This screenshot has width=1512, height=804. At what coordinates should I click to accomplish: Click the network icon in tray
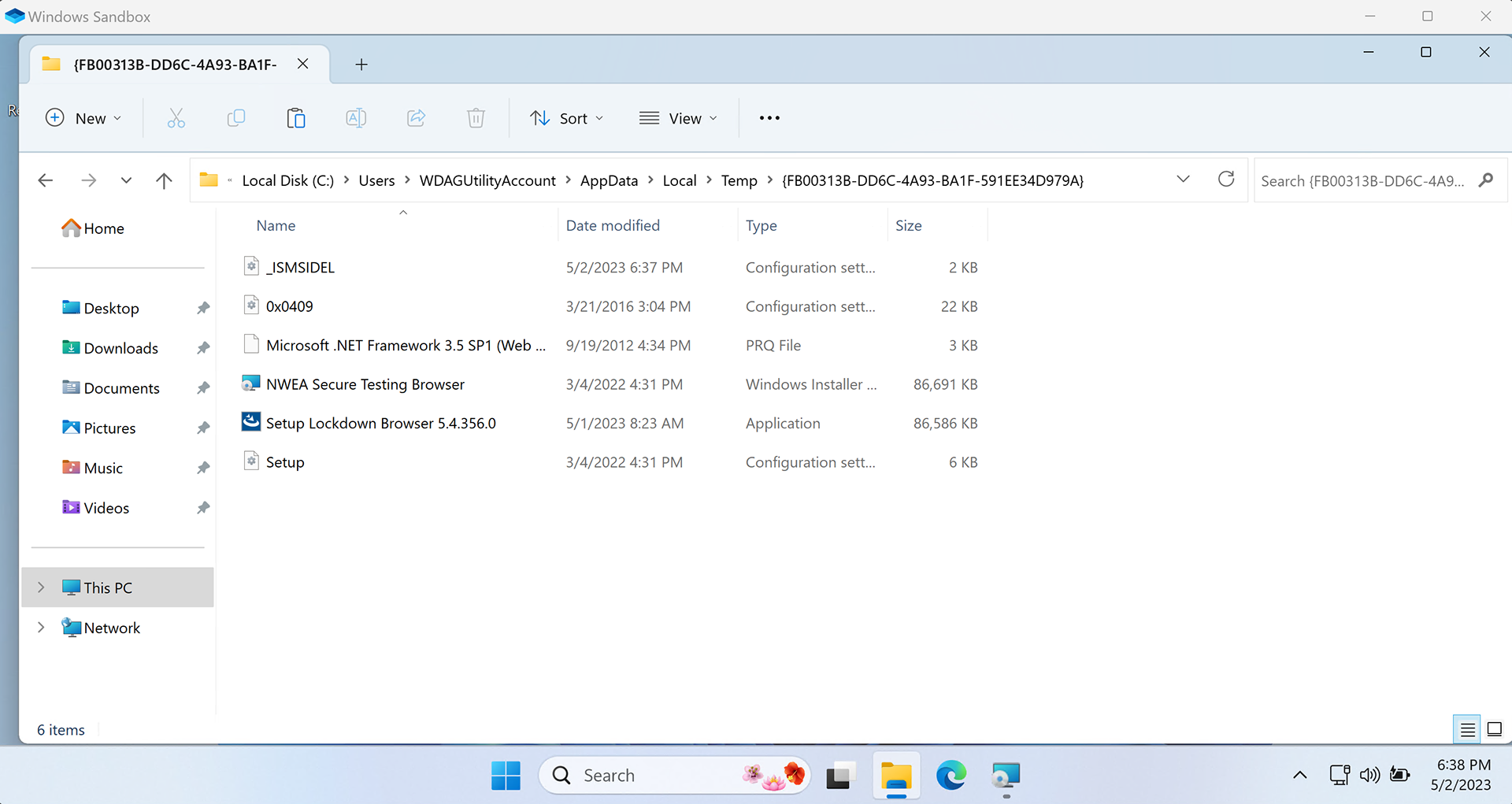click(x=1340, y=775)
